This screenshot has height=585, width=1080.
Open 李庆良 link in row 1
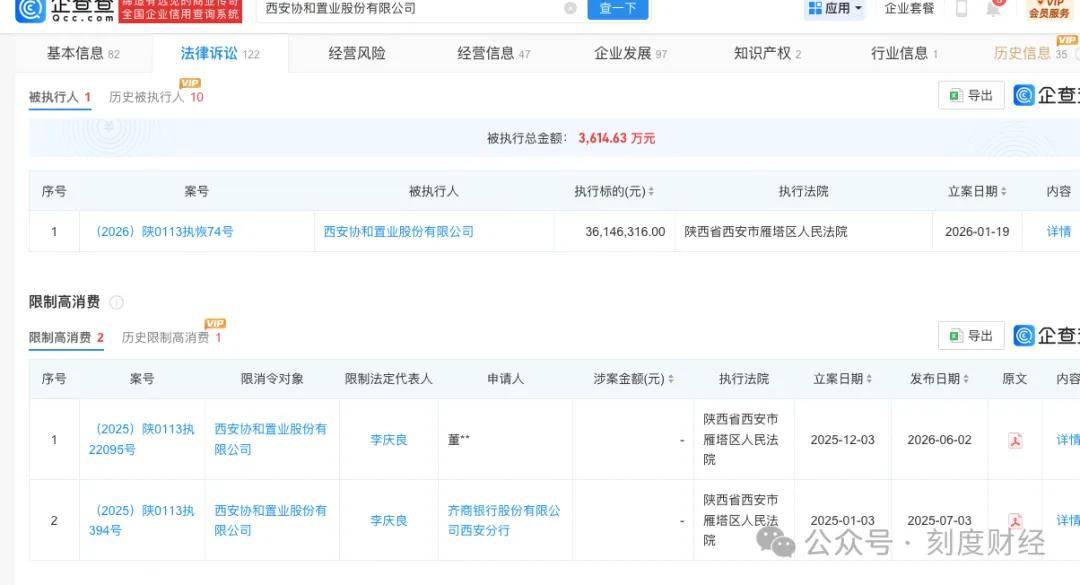click(x=388, y=440)
